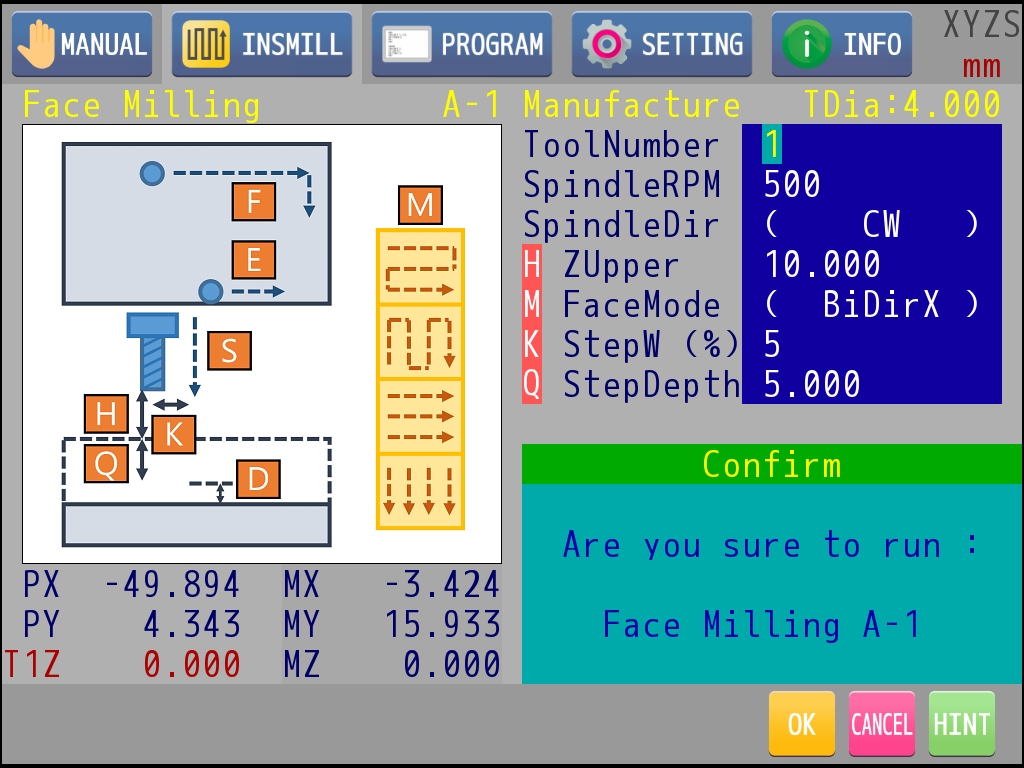Show help with the HINT button

coord(961,724)
